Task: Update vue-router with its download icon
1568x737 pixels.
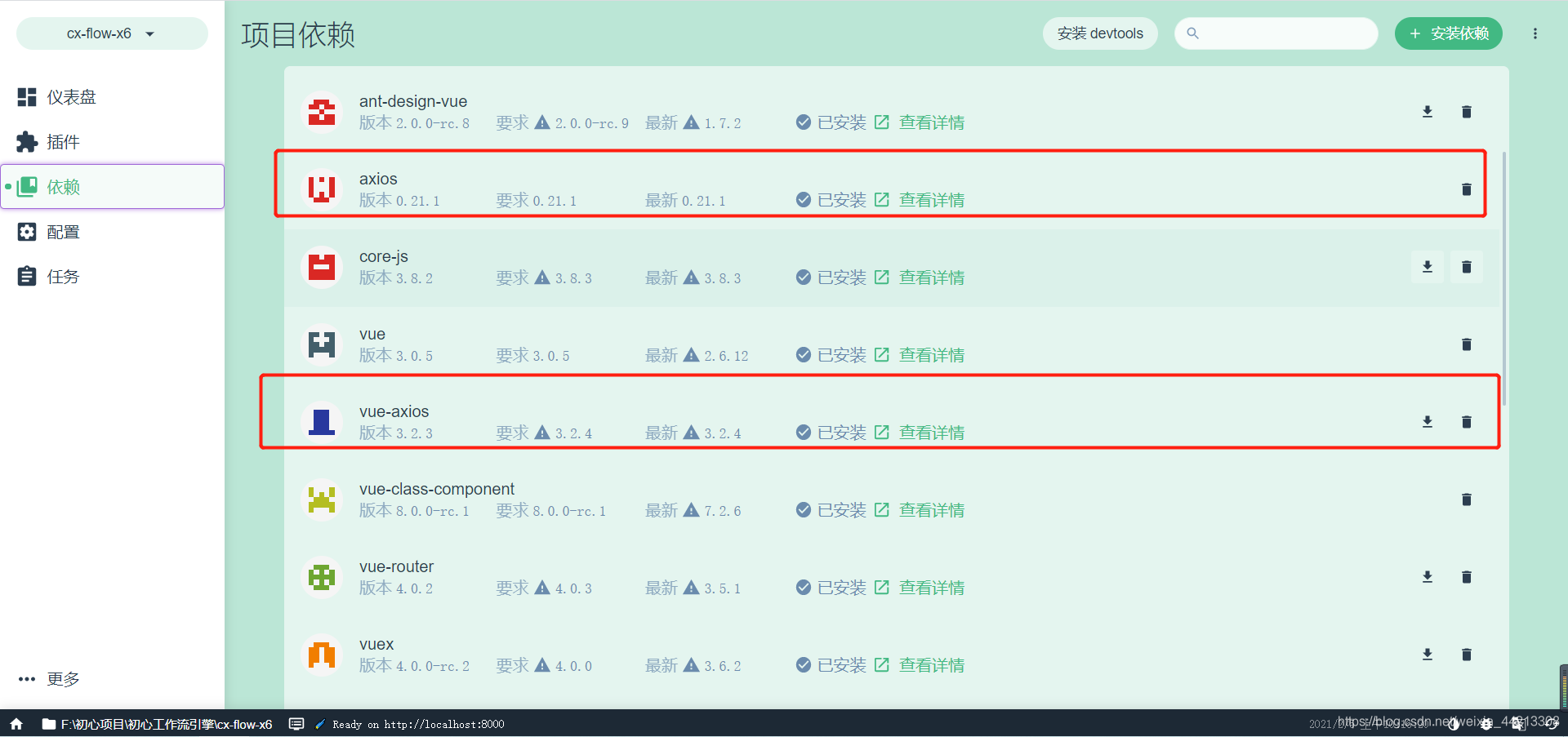Action: (x=1428, y=577)
